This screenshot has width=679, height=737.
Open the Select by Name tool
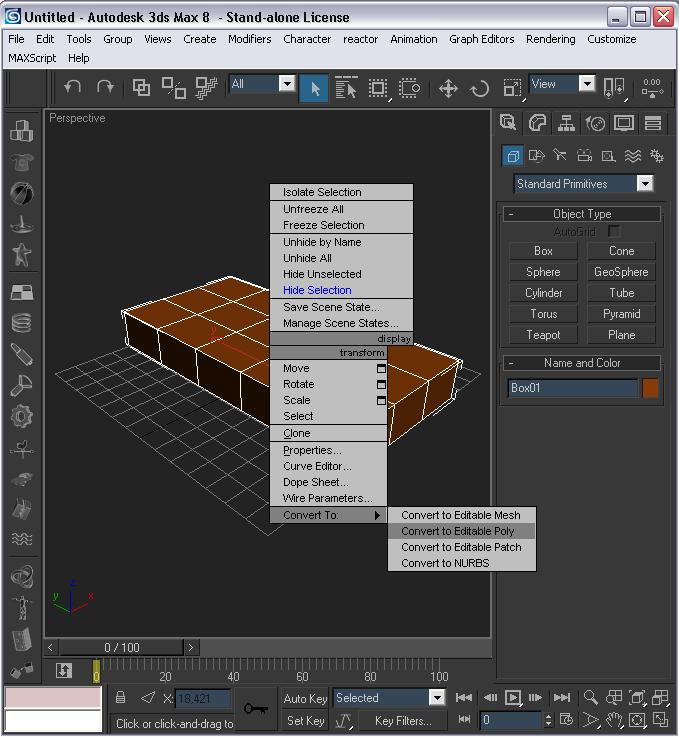[346, 88]
